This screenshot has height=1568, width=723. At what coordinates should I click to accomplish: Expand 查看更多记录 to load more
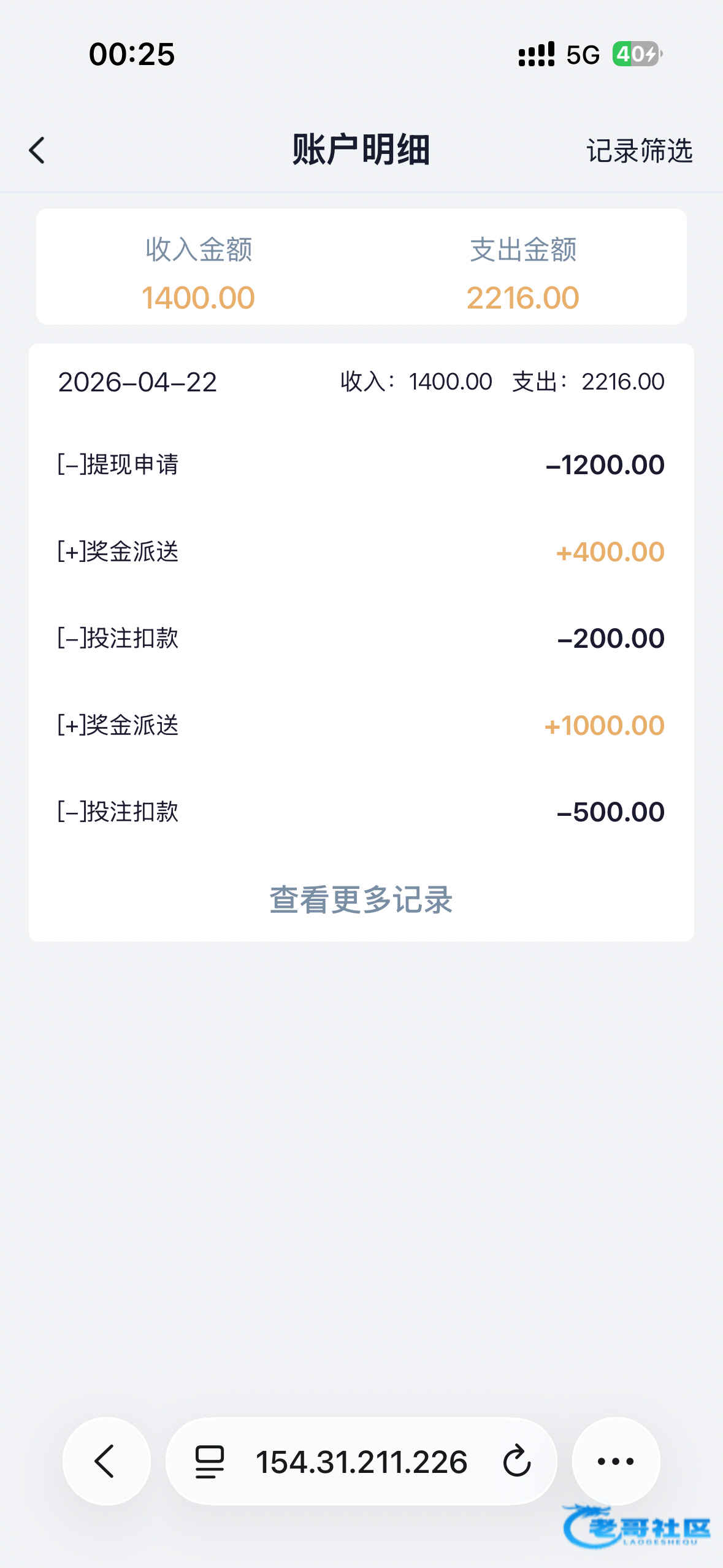(361, 900)
